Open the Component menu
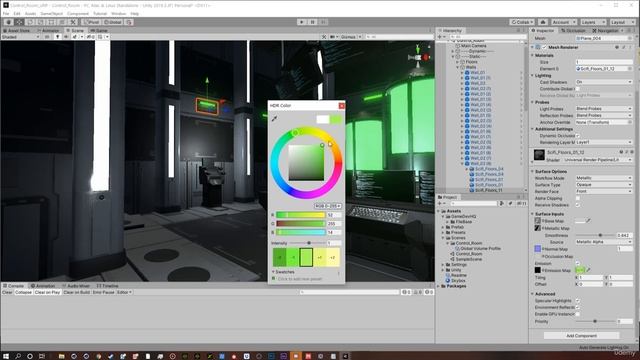 78,13
